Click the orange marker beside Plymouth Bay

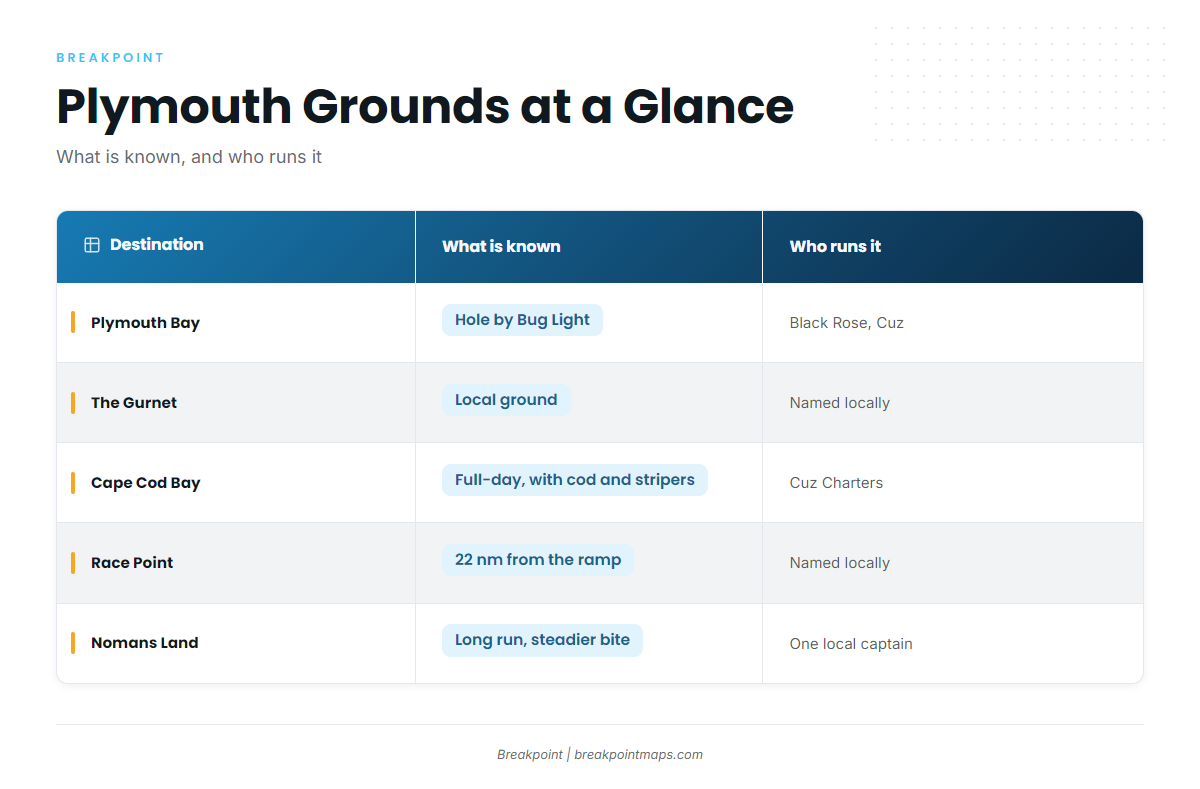(x=73, y=322)
